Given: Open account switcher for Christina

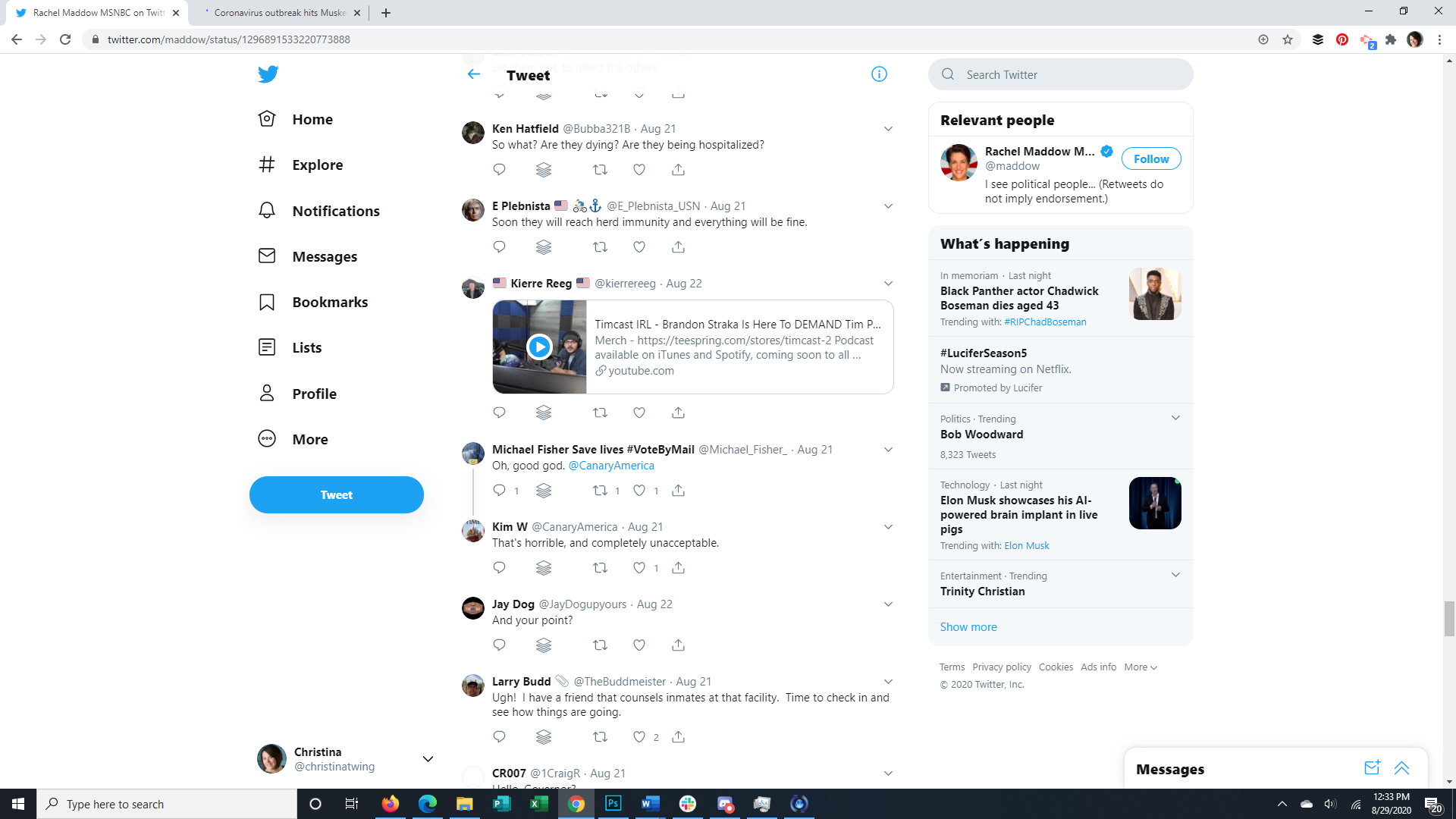Looking at the screenshot, I should [x=428, y=759].
